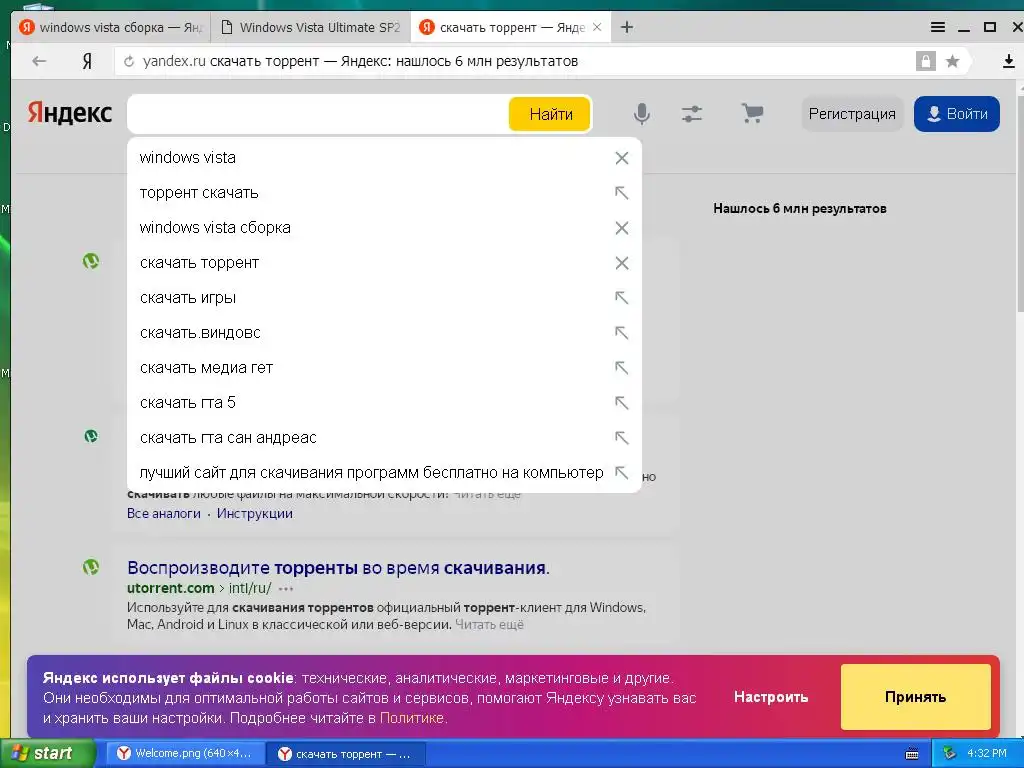Open the three-dot menu after intl/ru/

click(x=286, y=588)
